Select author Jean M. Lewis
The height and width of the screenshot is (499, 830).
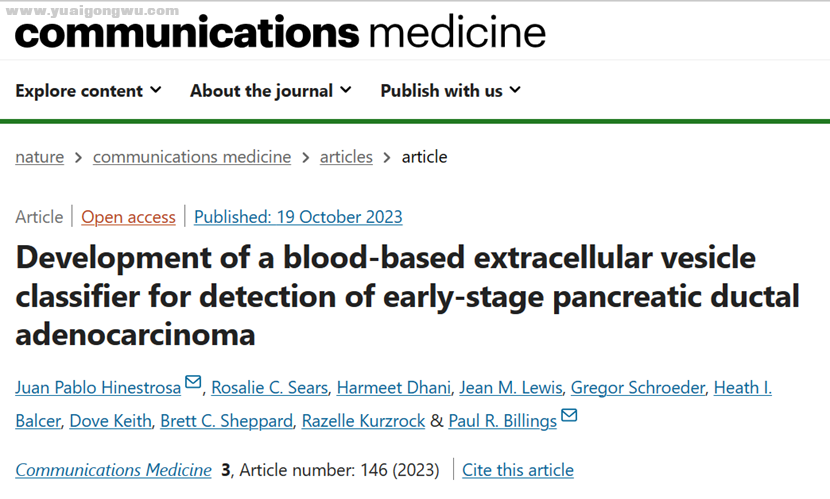(511, 388)
